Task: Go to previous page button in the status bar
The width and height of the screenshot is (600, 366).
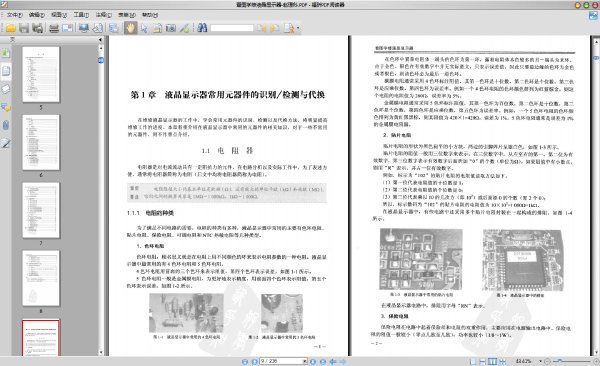Action: point(254,361)
